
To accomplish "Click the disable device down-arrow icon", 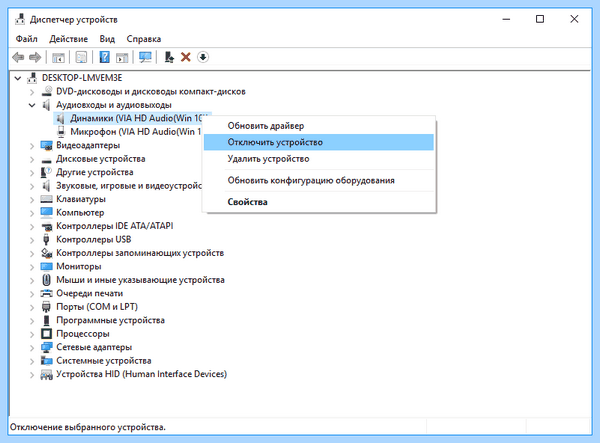I will coord(202,57).
